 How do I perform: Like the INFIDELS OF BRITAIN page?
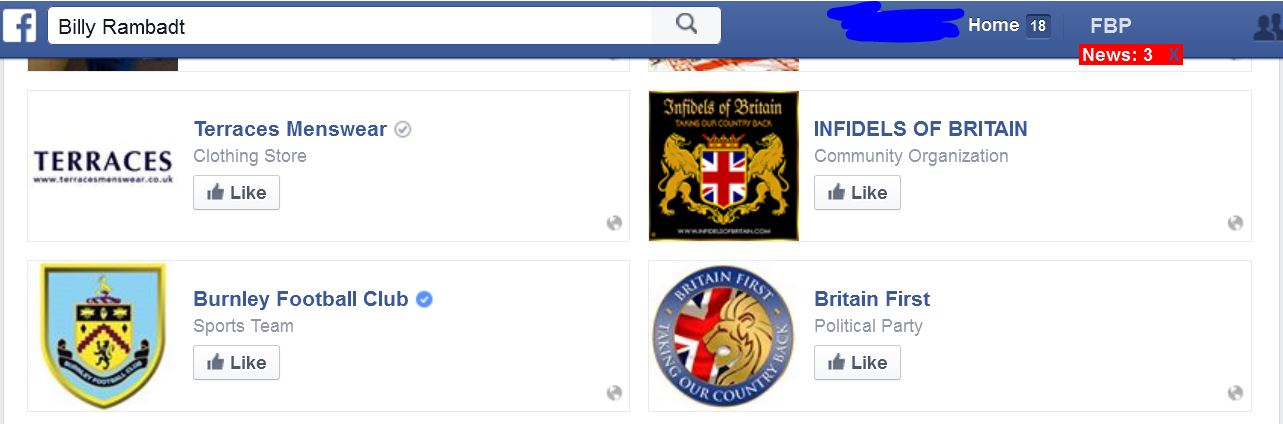pyautogui.click(x=857, y=193)
